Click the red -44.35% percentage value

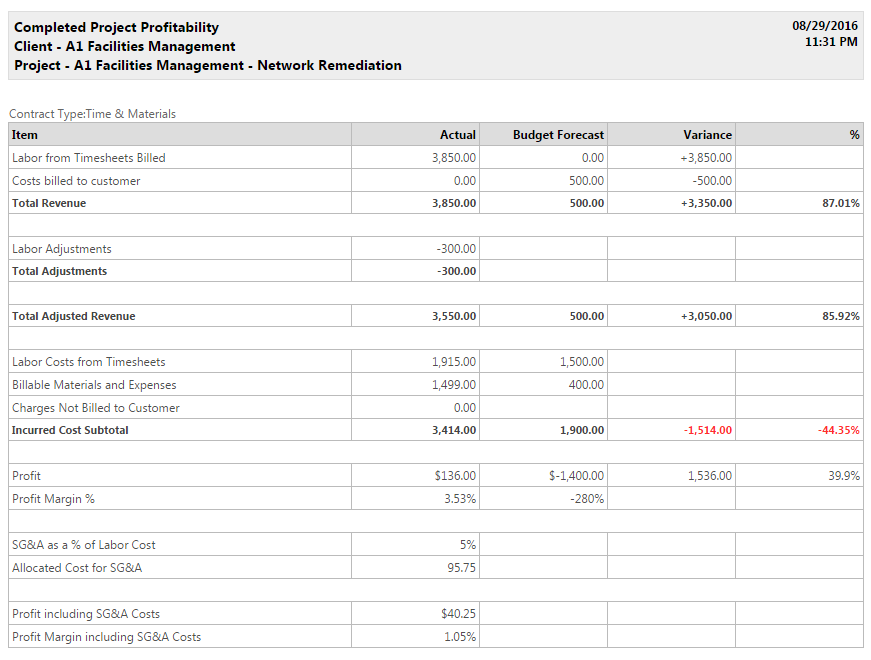(x=839, y=430)
